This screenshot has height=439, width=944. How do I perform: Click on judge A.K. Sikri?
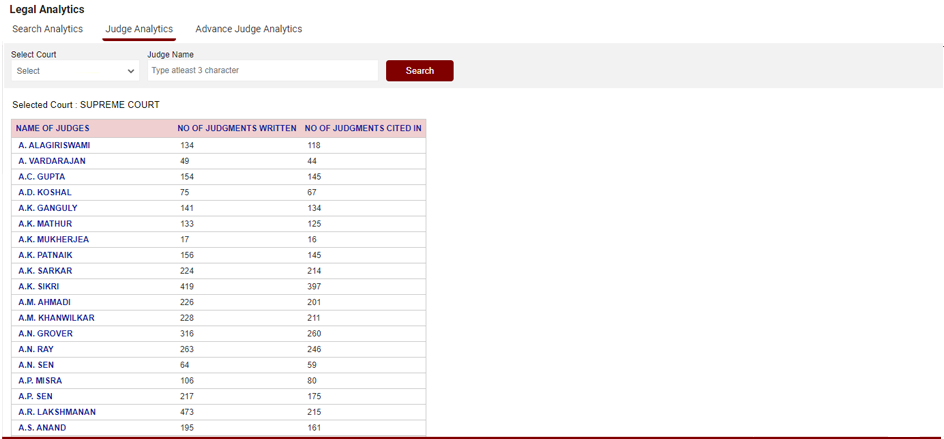pos(38,286)
